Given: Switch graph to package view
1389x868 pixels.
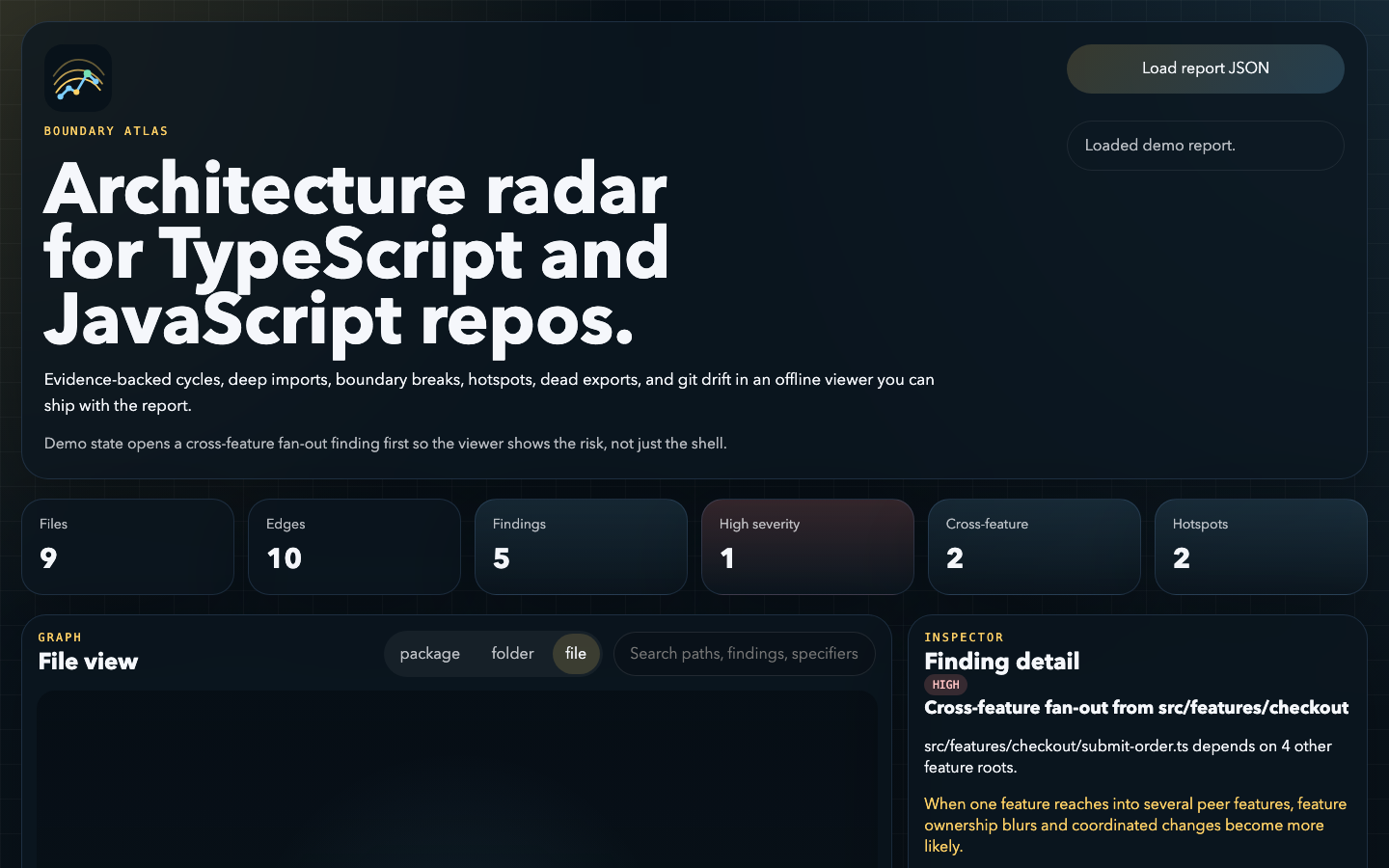Looking at the screenshot, I should click(x=429, y=654).
